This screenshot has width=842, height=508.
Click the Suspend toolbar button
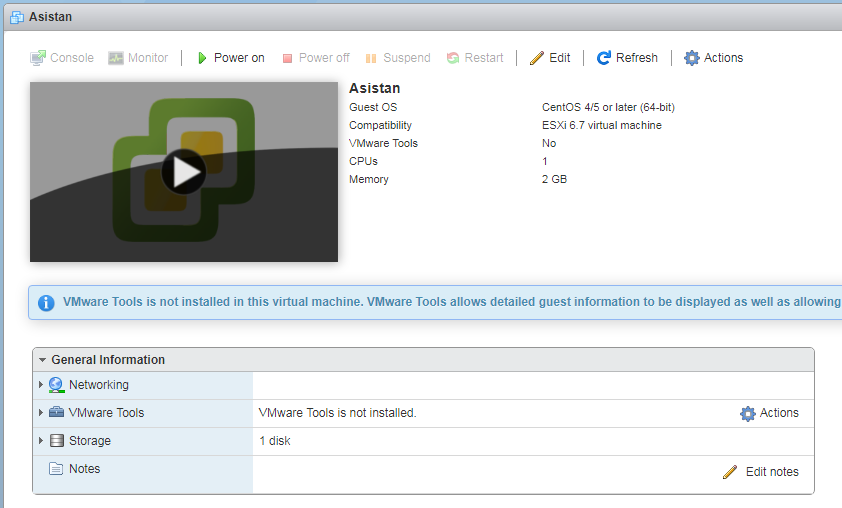397,58
